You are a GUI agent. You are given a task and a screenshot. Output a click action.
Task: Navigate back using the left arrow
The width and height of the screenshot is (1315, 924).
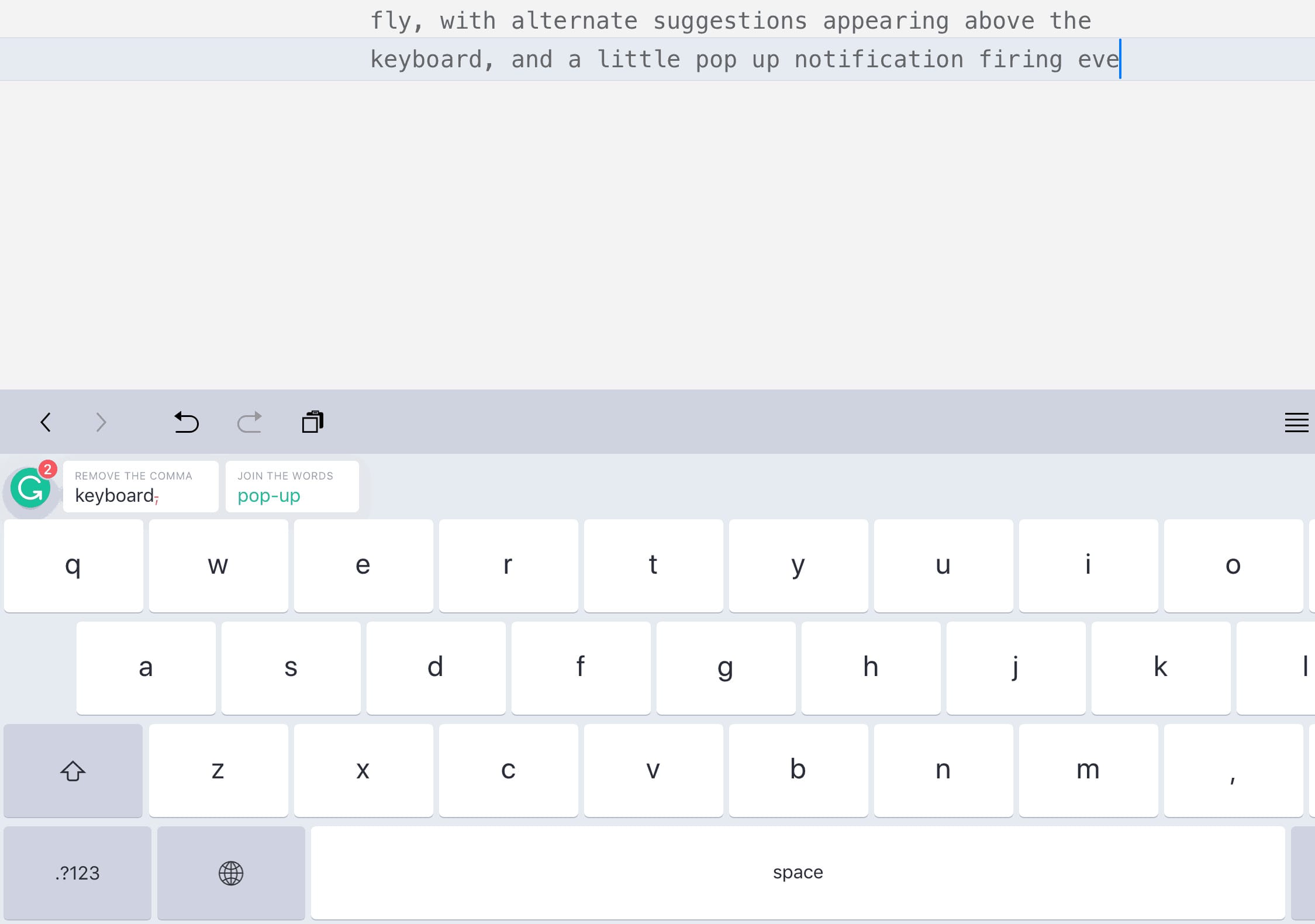point(46,422)
